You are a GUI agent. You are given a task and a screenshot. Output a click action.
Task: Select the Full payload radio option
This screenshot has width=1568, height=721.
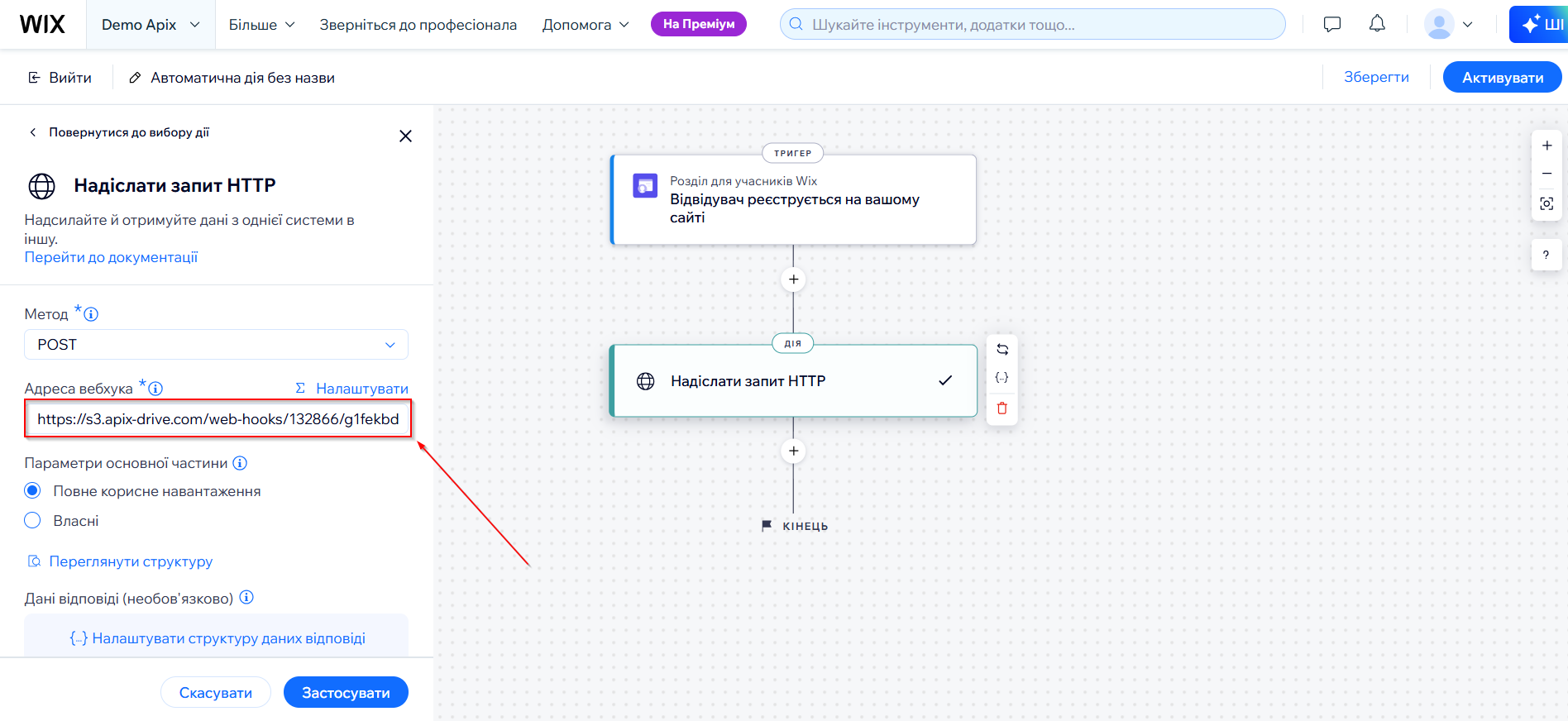[x=32, y=491]
